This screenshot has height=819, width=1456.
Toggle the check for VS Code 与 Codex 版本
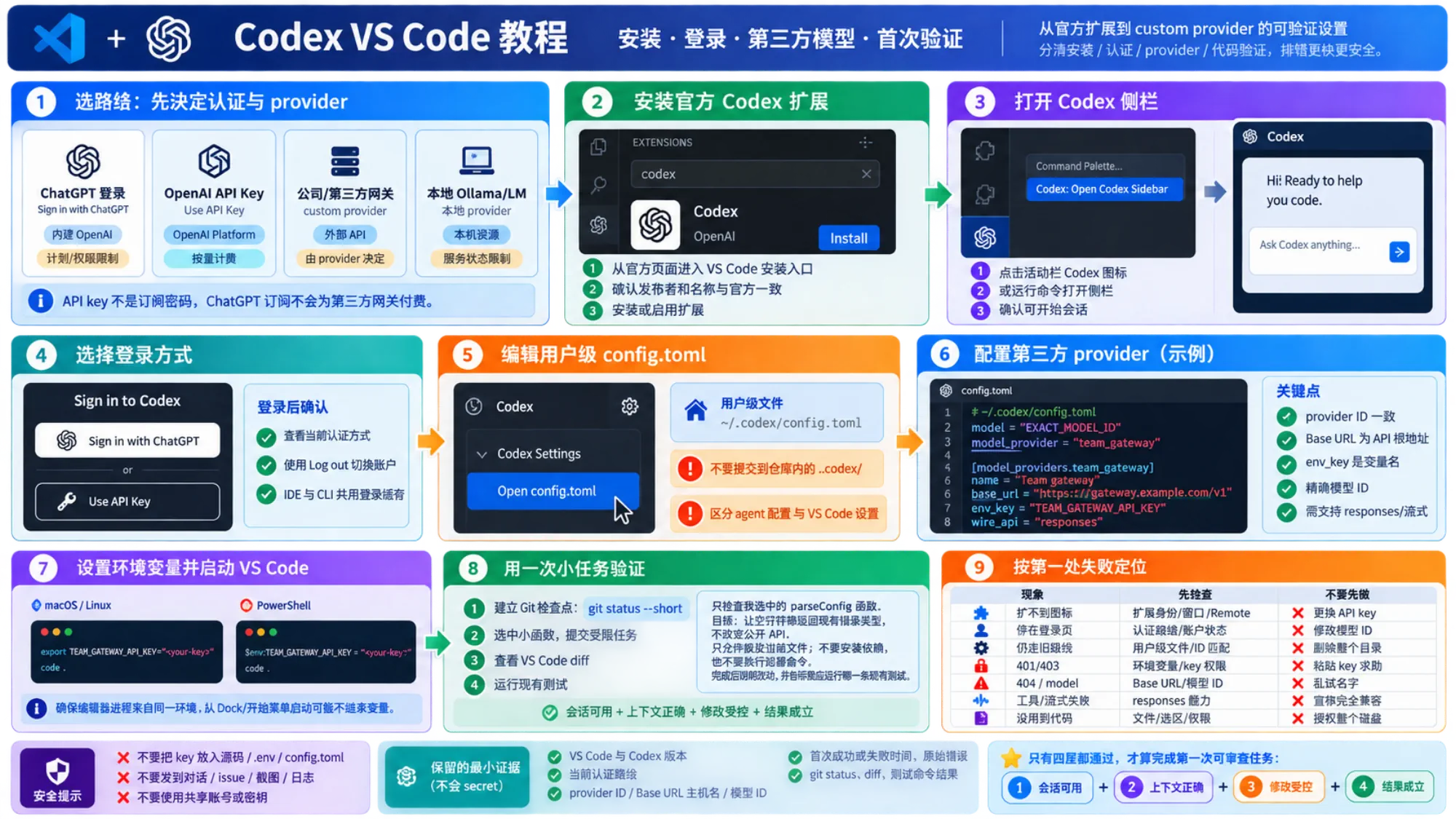pos(555,756)
